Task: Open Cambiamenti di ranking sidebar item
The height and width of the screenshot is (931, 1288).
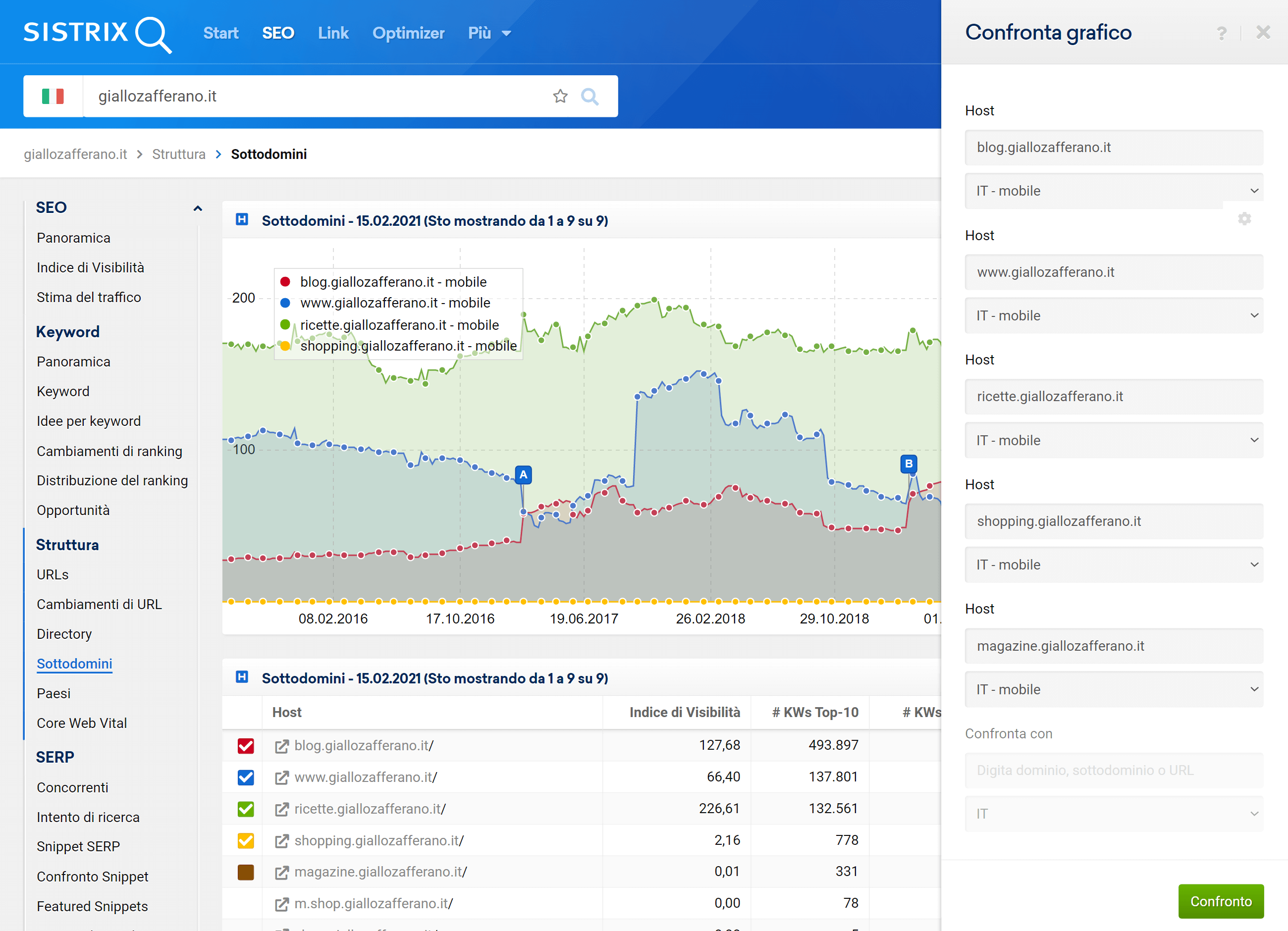Action: (109, 451)
